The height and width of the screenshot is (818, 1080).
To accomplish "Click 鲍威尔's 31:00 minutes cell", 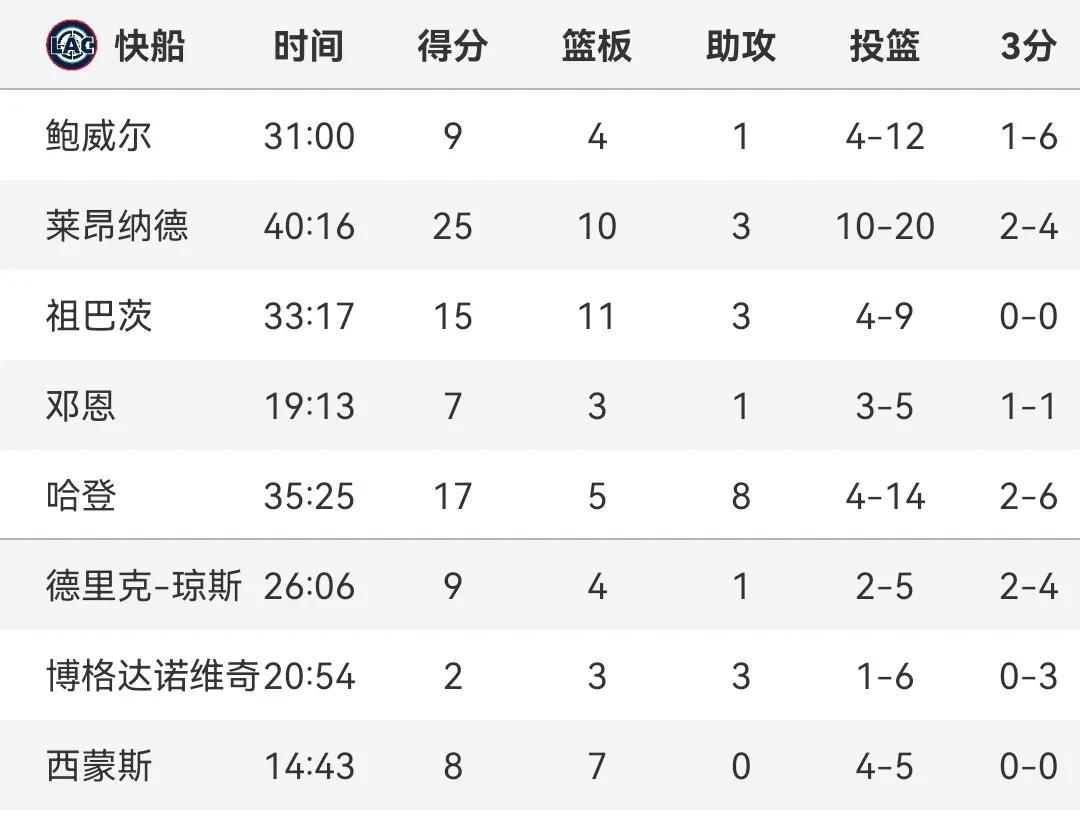I will [x=309, y=136].
